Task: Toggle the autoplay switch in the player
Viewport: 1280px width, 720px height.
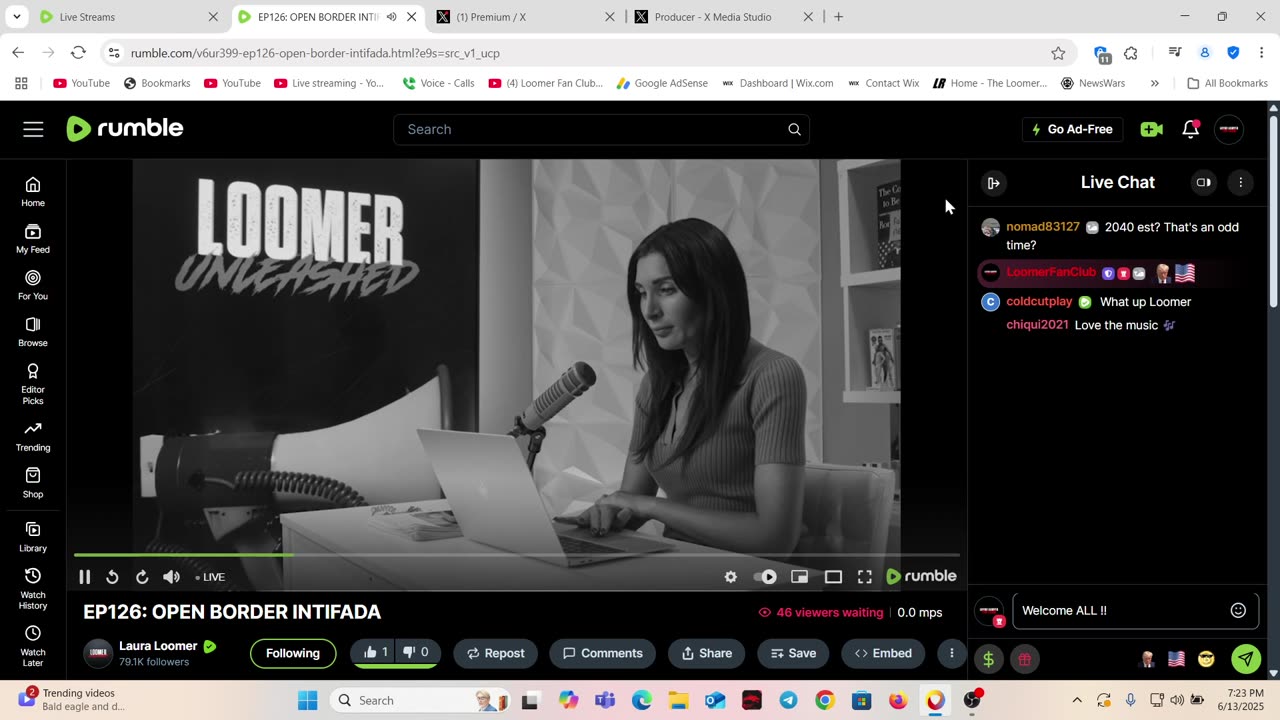Action: tap(766, 577)
